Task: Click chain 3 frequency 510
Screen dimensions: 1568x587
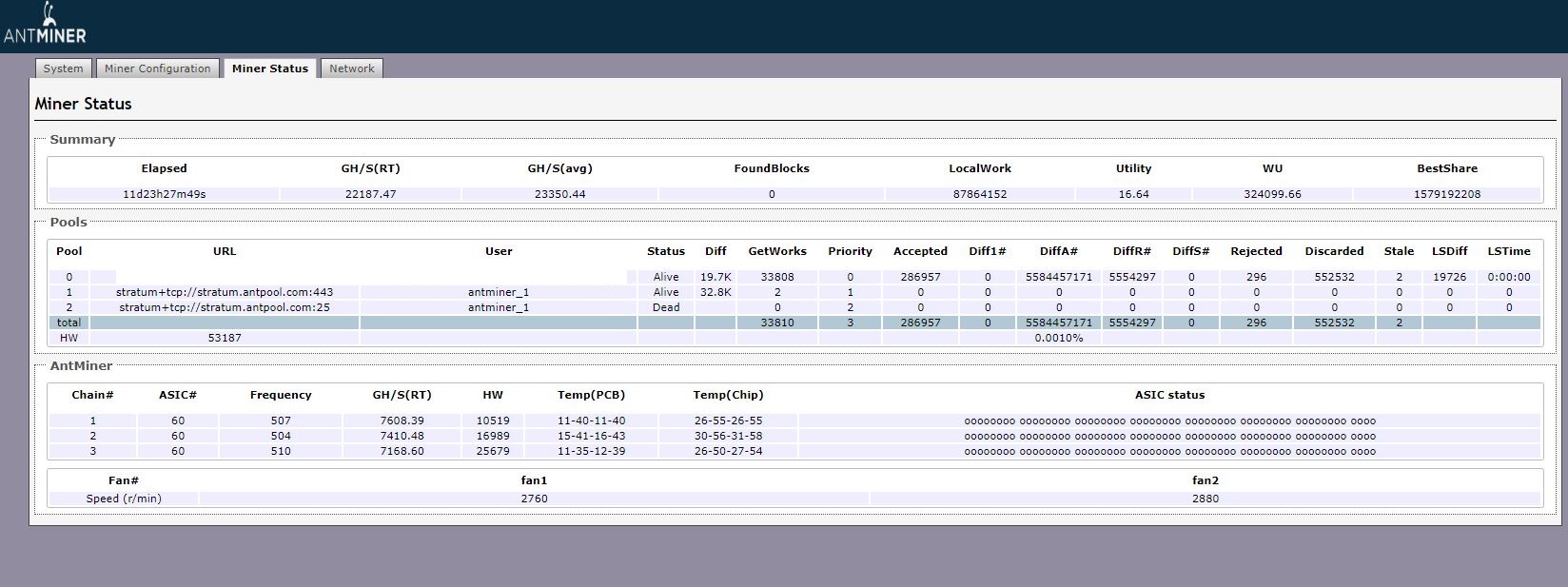Action: tap(281, 451)
